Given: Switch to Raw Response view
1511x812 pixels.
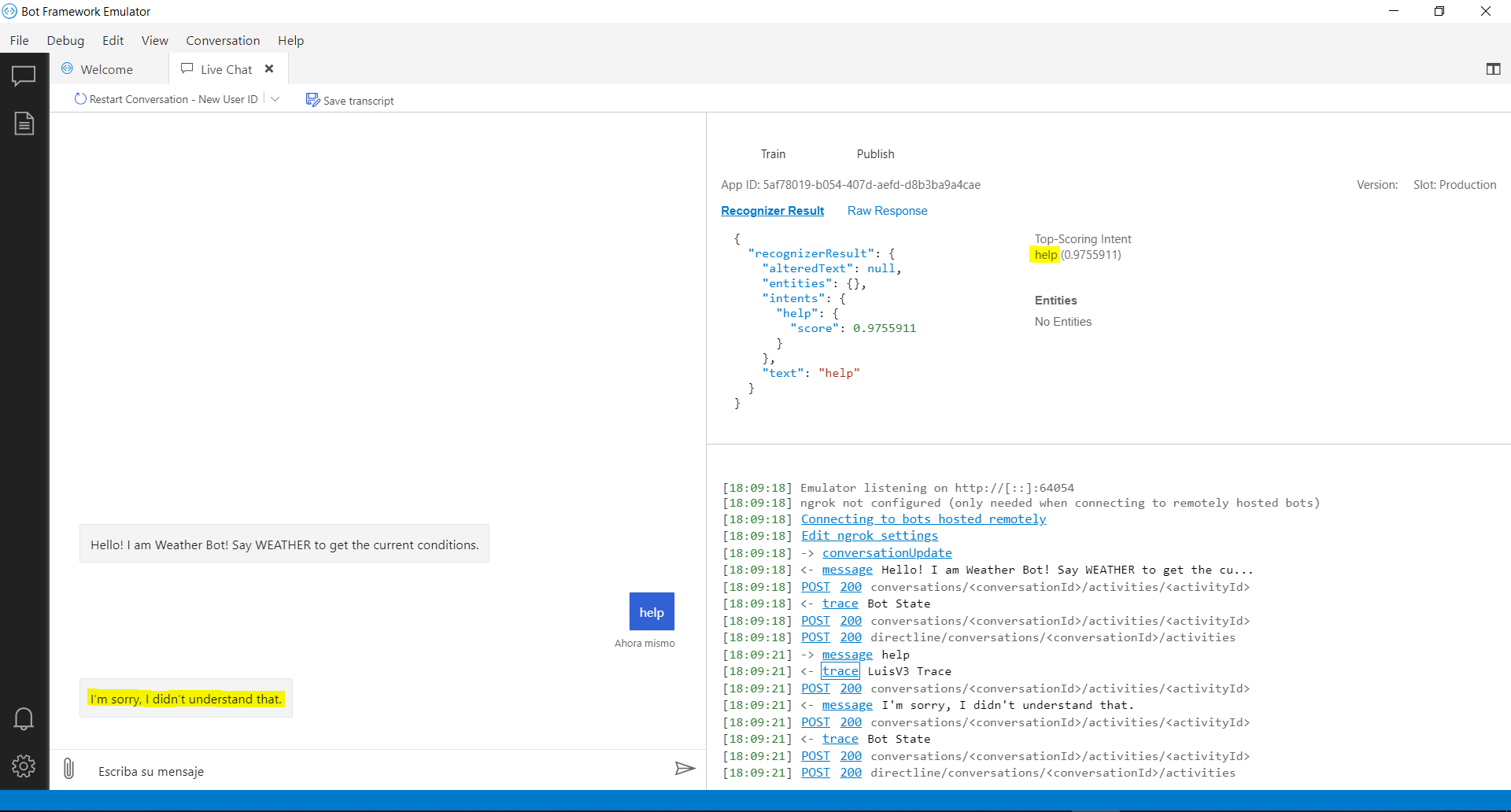Looking at the screenshot, I should pyautogui.click(x=887, y=211).
